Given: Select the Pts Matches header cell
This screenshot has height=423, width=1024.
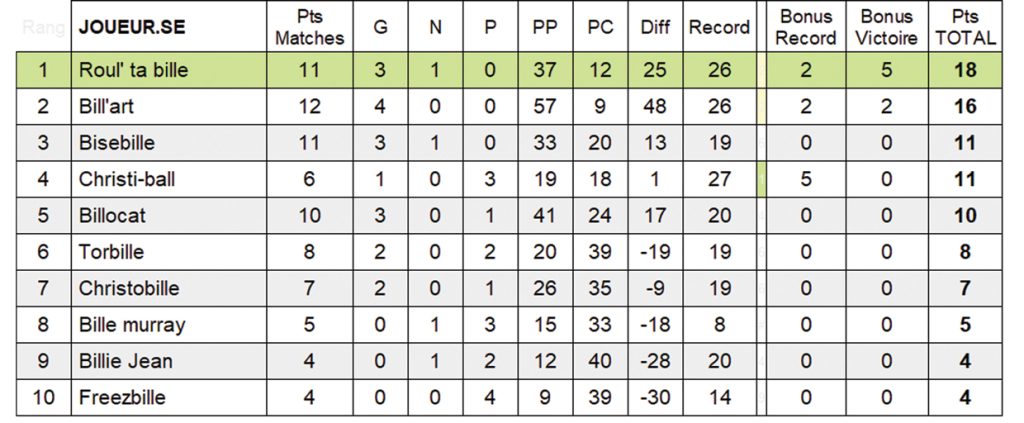Looking at the screenshot, I should point(310,27).
